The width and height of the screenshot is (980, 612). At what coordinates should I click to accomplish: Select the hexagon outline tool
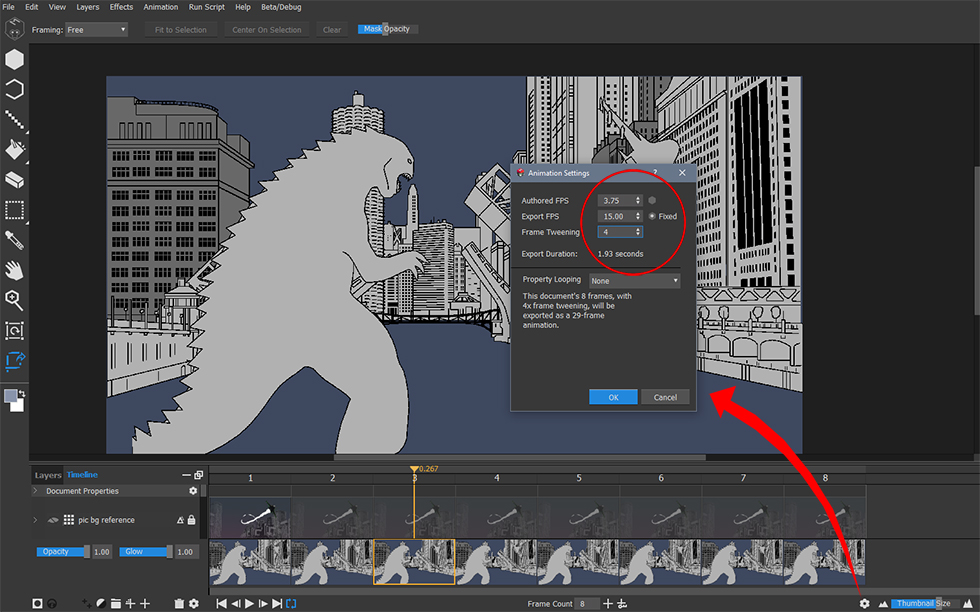point(14,89)
